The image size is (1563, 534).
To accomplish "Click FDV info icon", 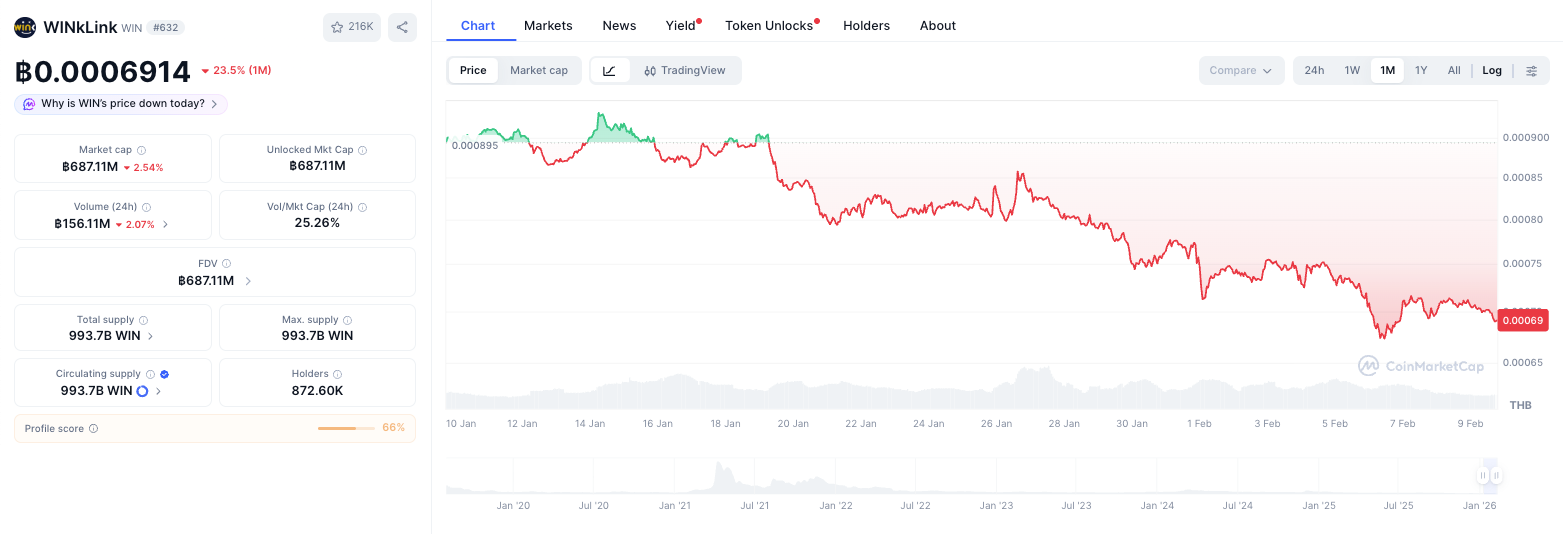I will (x=227, y=264).
